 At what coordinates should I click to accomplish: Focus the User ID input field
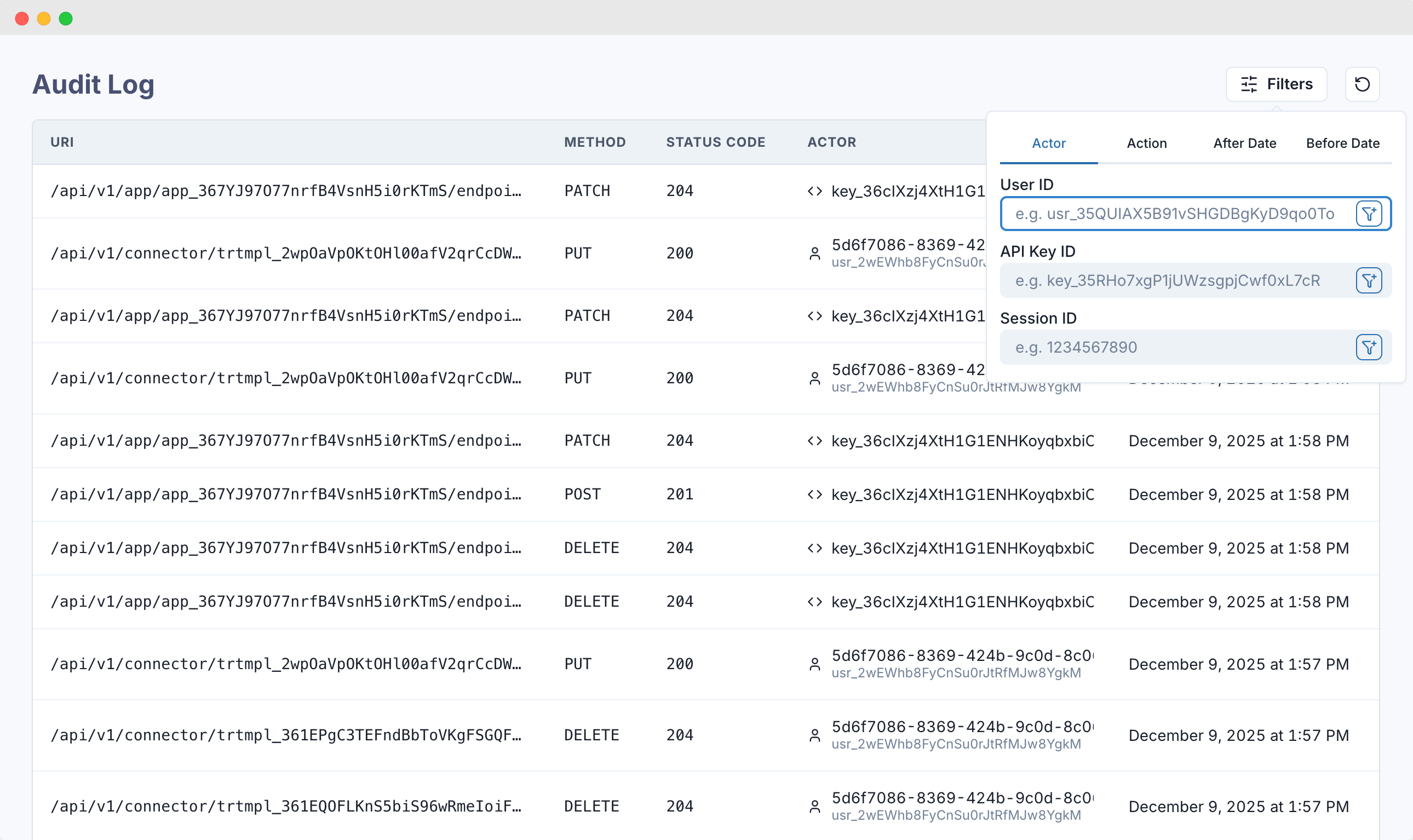pos(1177,214)
